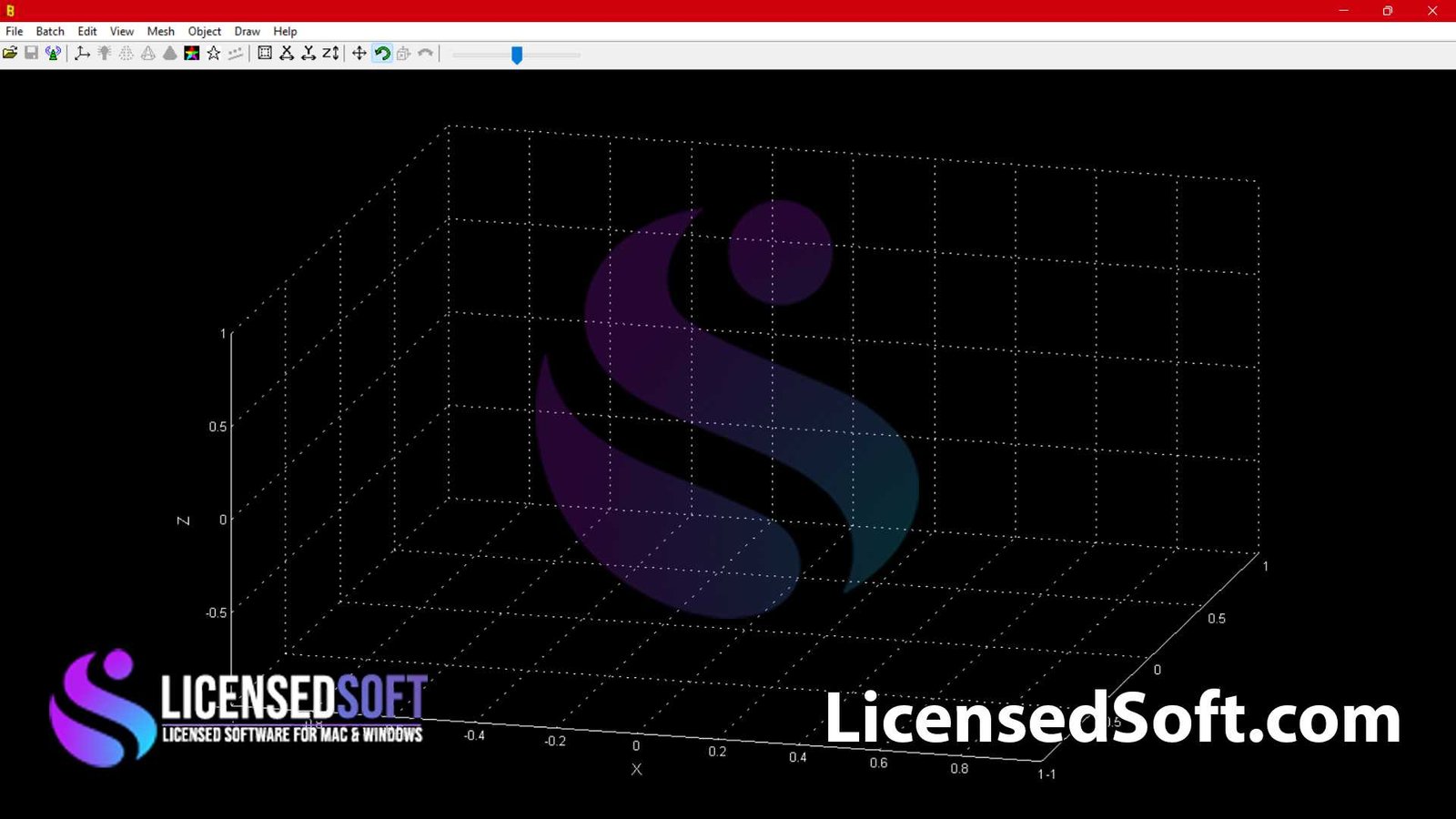
Task: Select the green rotate tool
Action: [x=382, y=54]
